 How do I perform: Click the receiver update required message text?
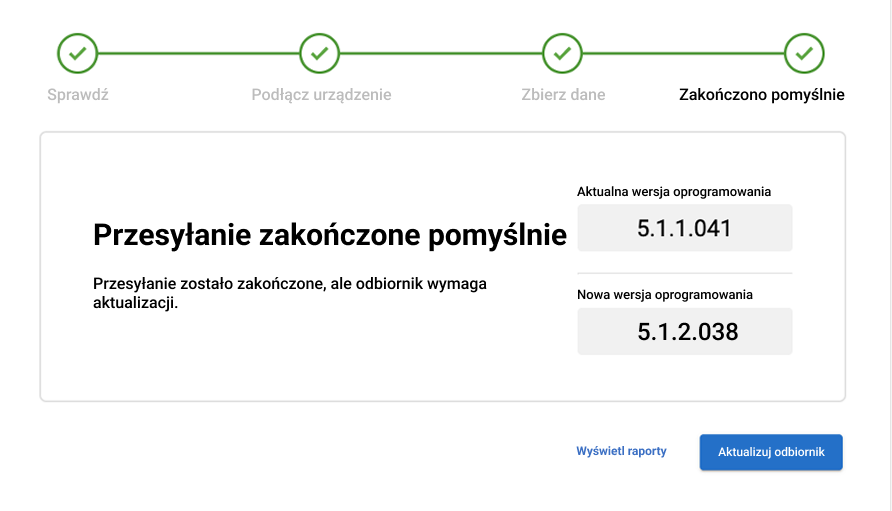(290, 293)
